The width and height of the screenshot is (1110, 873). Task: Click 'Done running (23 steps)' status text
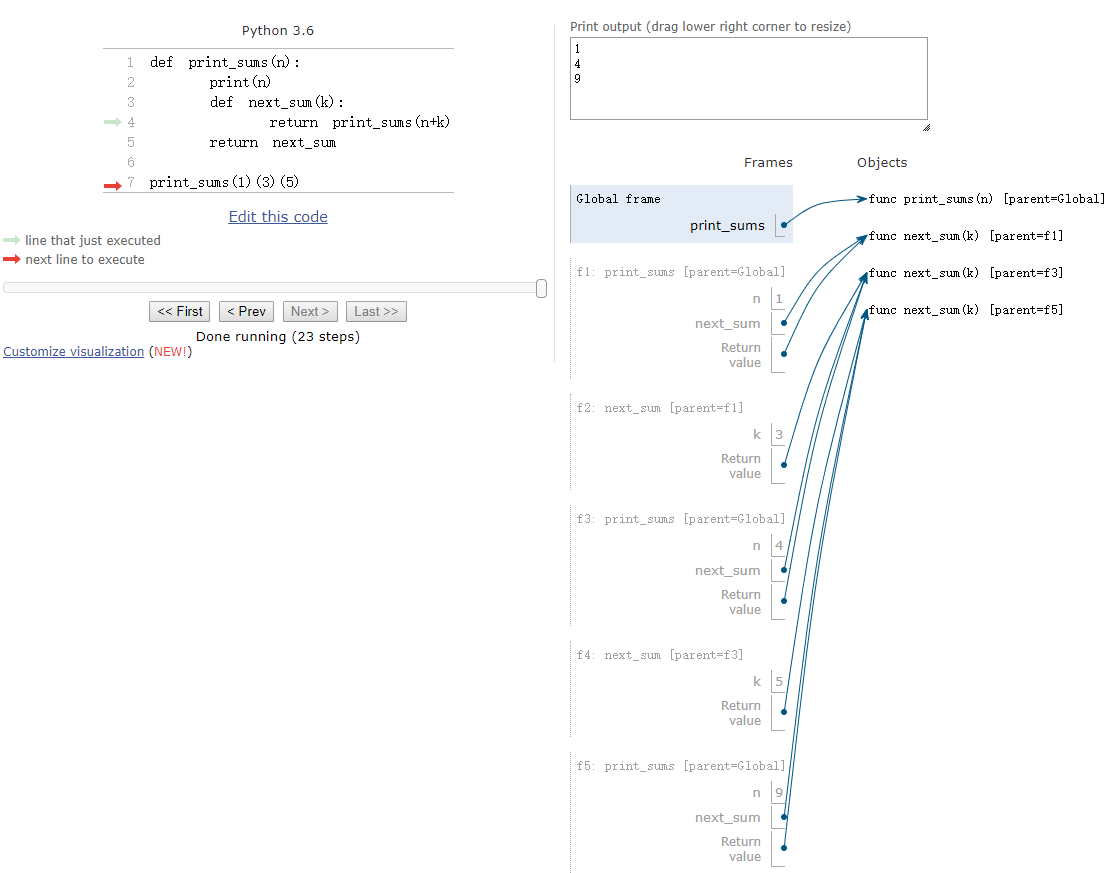pyautogui.click(x=278, y=337)
